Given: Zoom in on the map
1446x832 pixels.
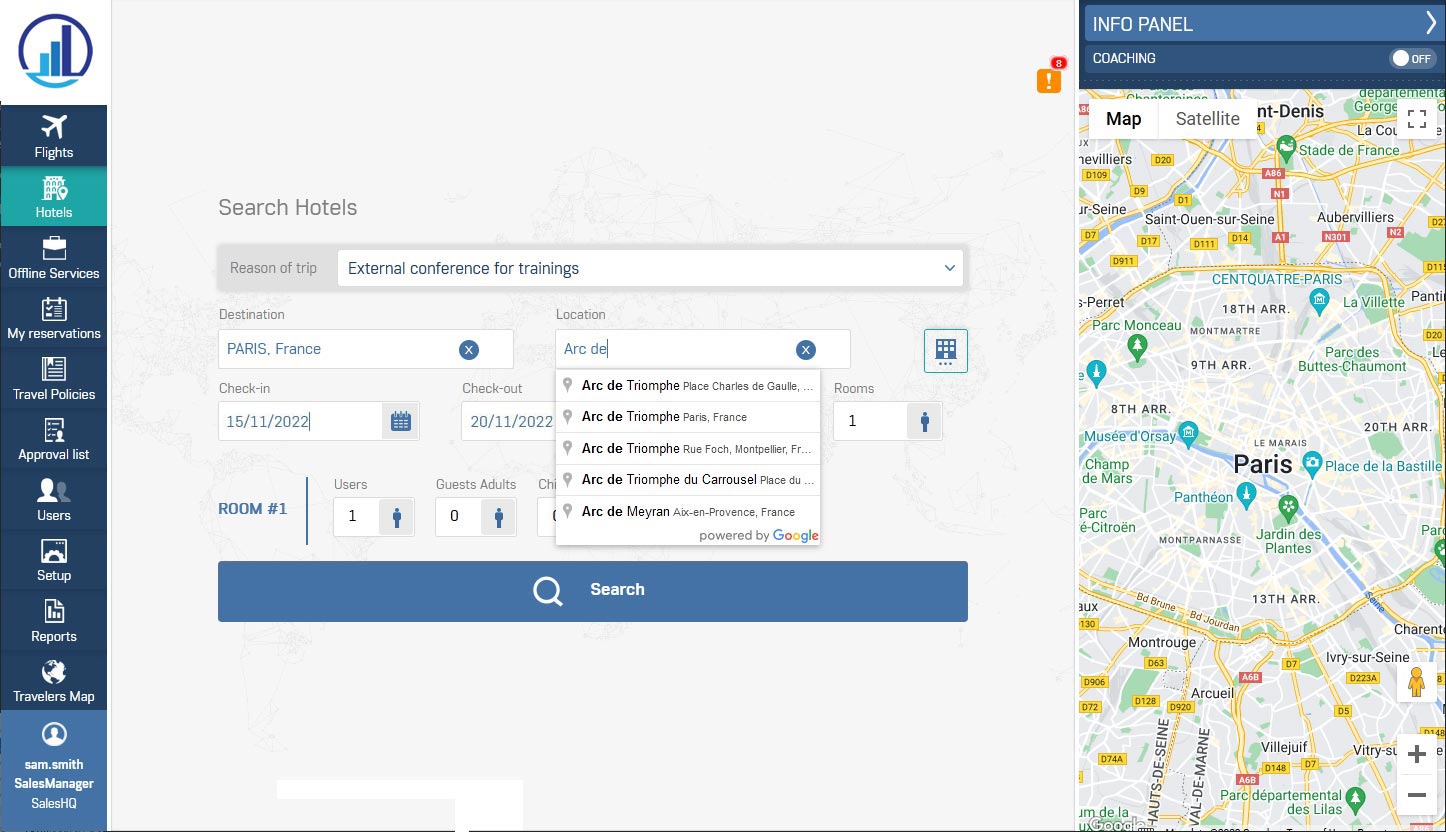Looking at the screenshot, I should 1416,755.
